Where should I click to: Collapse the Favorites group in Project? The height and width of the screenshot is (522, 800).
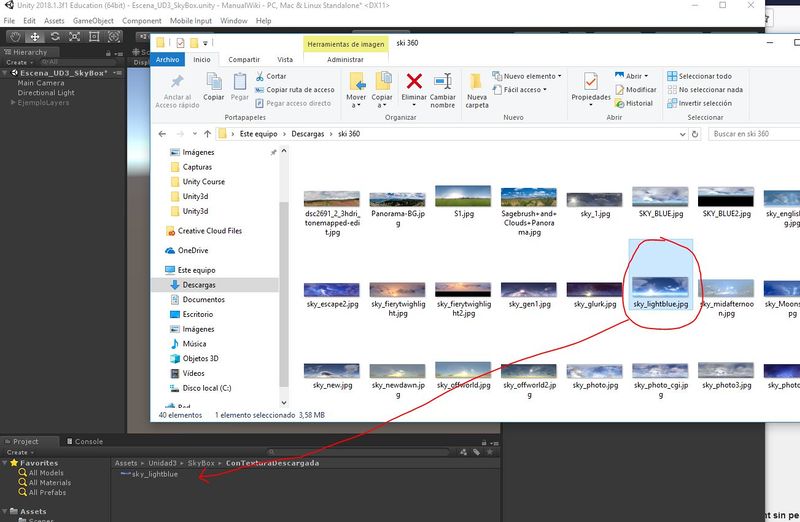5,463
